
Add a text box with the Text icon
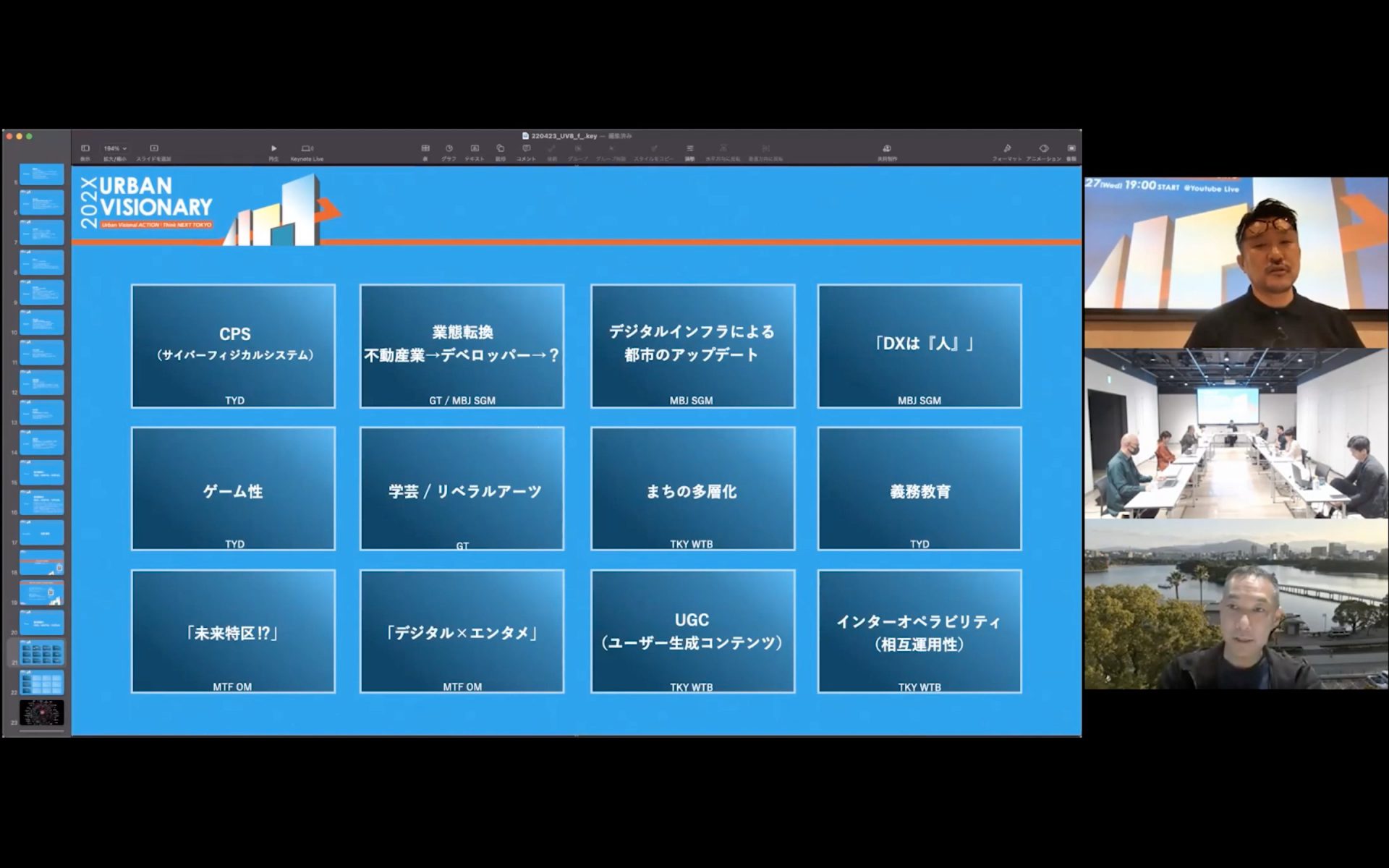pos(474,150)
